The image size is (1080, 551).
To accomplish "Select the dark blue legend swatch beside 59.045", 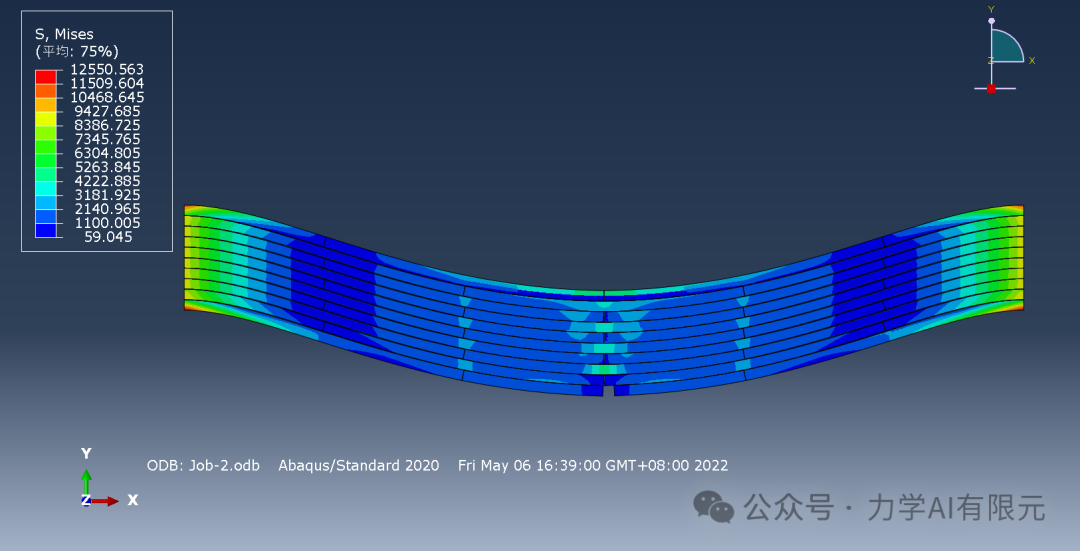I will point(45,230).
